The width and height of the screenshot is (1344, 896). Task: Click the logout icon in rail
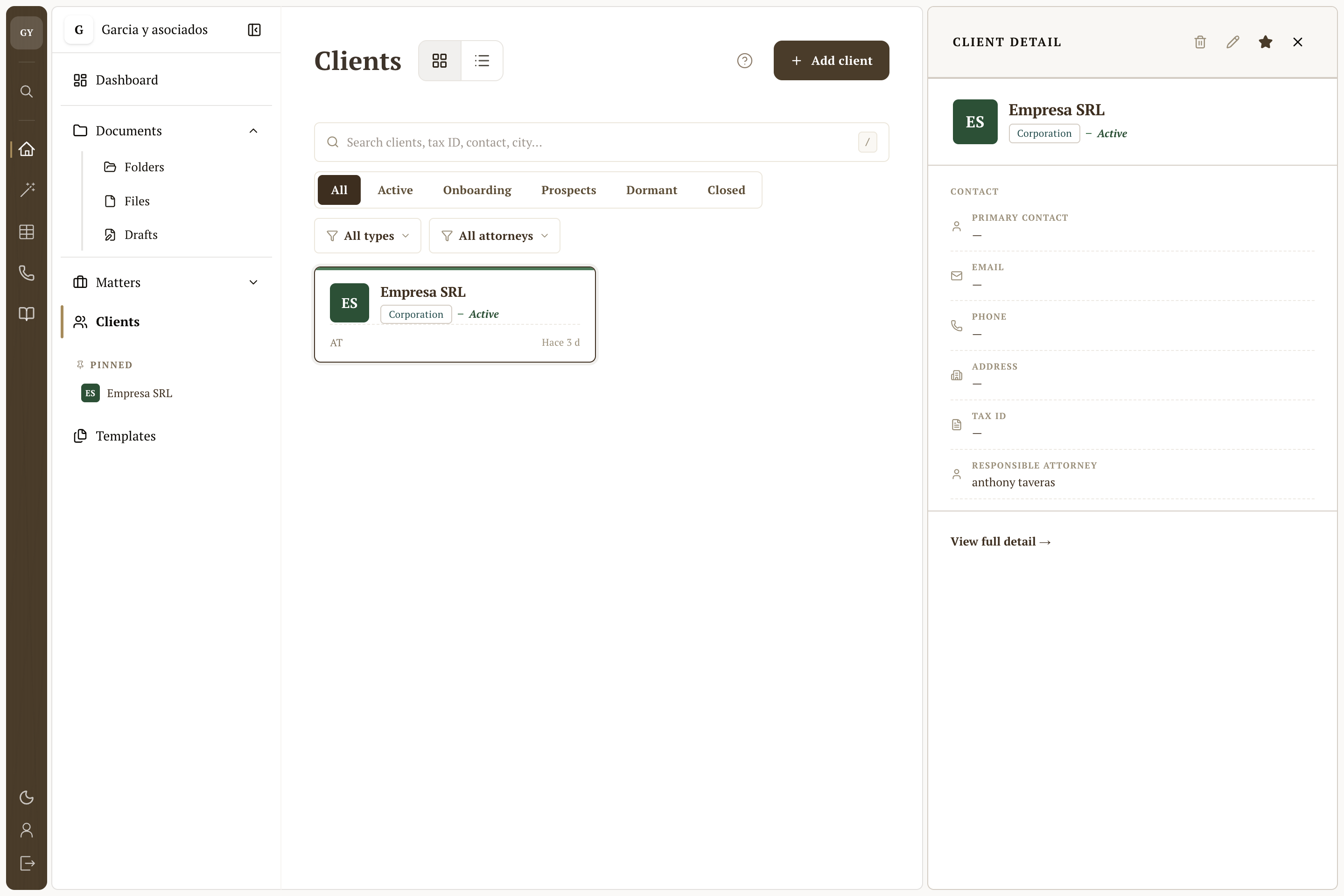(26, 863)
